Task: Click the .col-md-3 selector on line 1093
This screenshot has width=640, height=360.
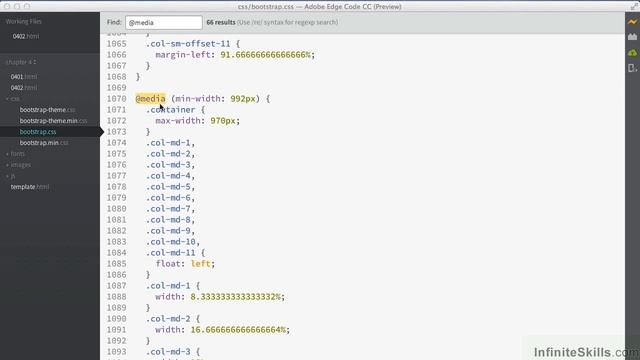Action: 168,352
